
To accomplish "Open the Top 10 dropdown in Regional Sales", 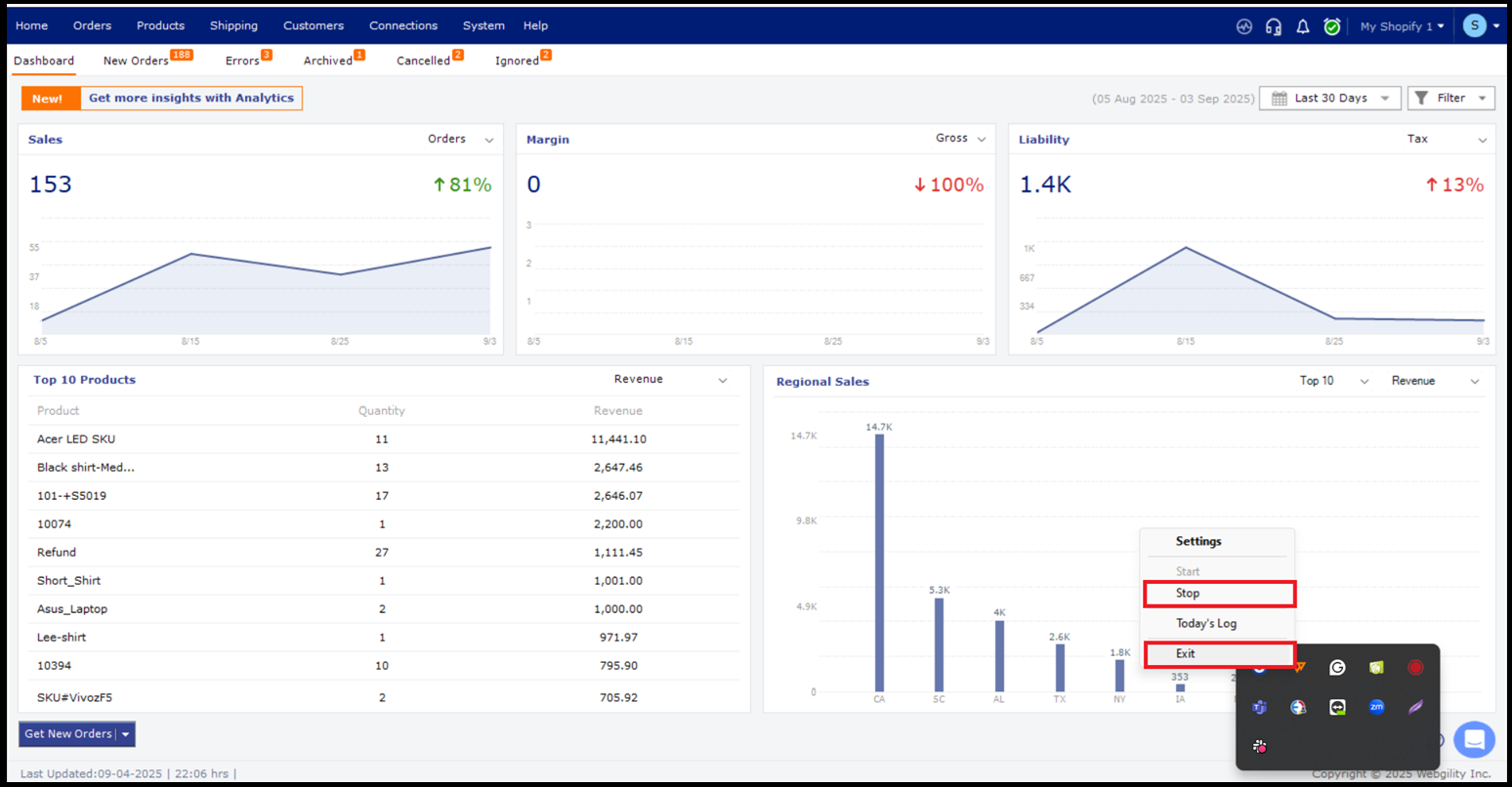I will tap(1333, 381).
